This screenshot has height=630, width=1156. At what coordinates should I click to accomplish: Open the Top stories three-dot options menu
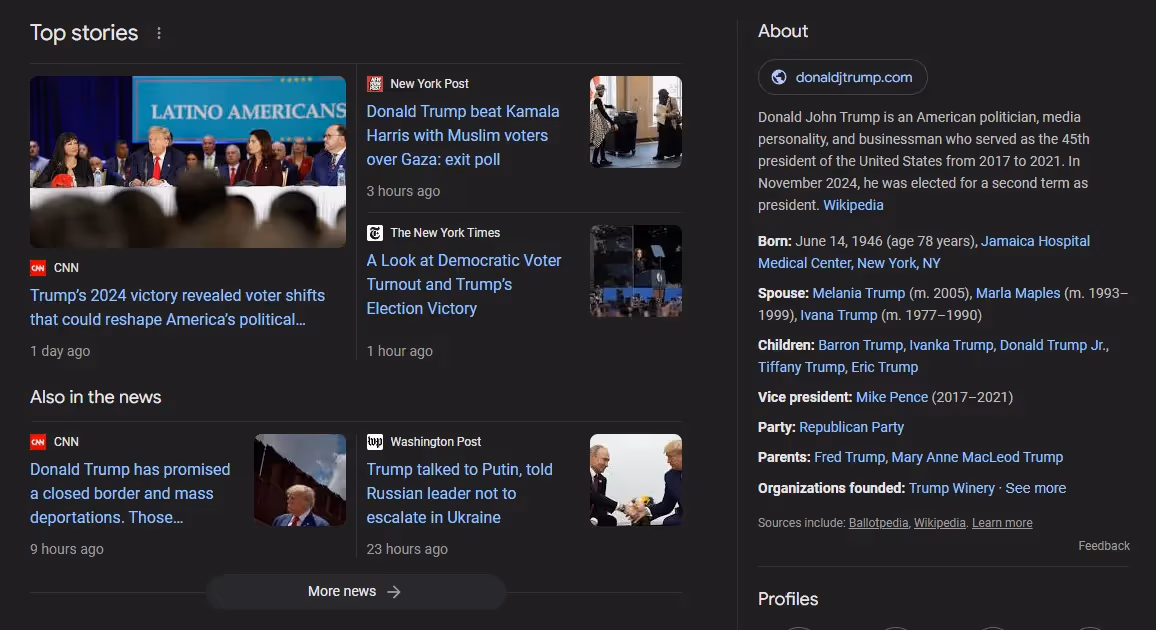coord(159,33)
